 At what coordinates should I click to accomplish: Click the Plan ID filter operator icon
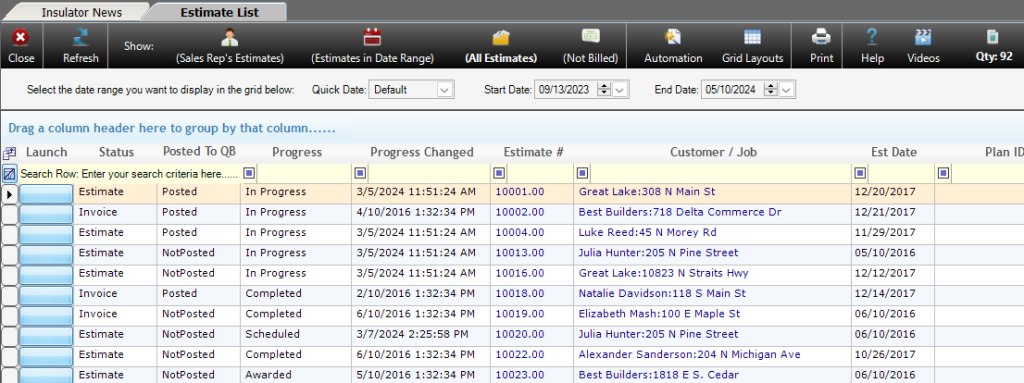944,173
